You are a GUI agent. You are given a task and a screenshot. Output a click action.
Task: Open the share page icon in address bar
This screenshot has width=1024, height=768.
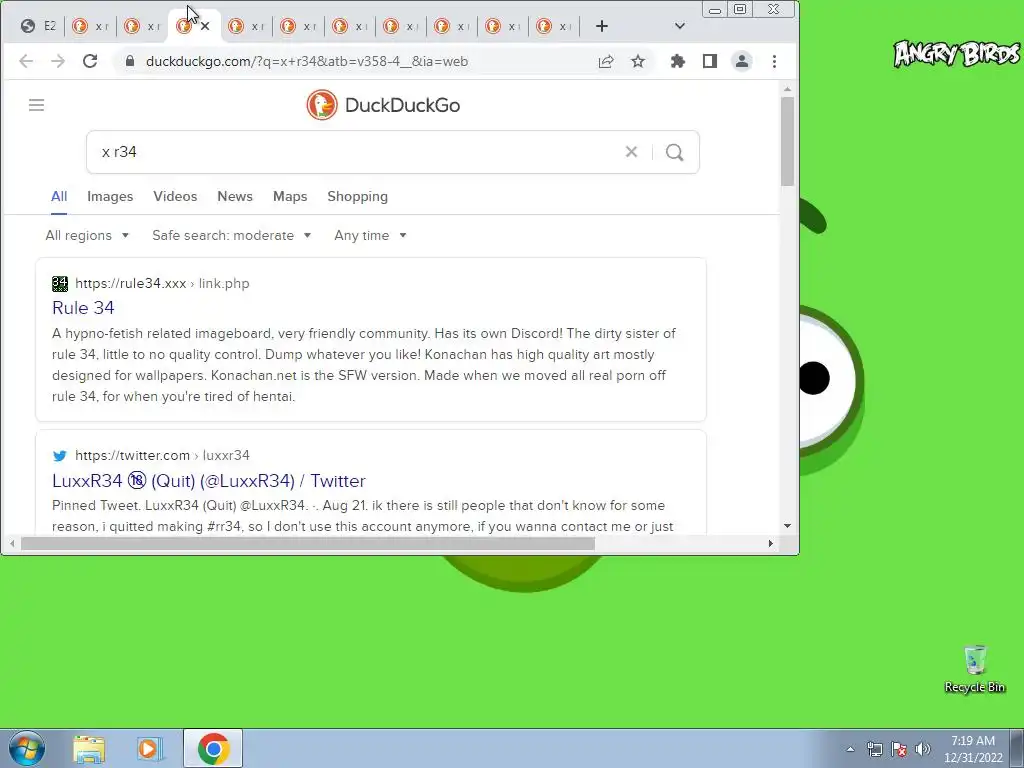pos(606,61)
